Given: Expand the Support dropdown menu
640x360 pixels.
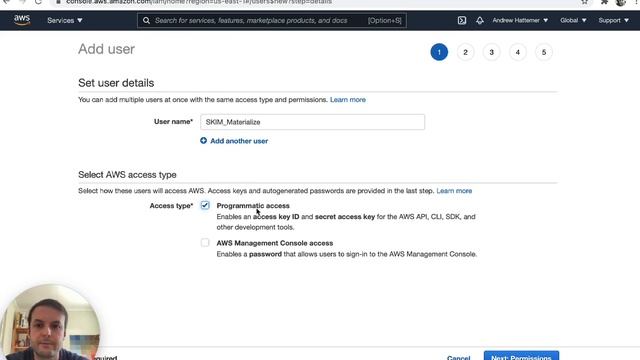Looking at the screenshot, I should click(x=613, y=20).
